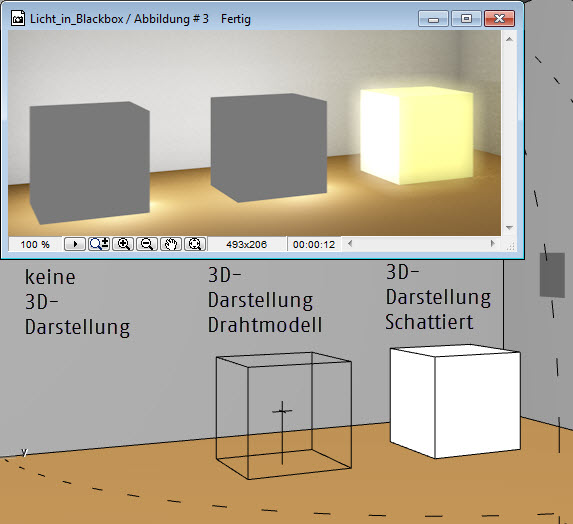Screen dimensions: 573x524
Task: Click the vertical scrollbar up arrow
Action: [x=509, y=39]
